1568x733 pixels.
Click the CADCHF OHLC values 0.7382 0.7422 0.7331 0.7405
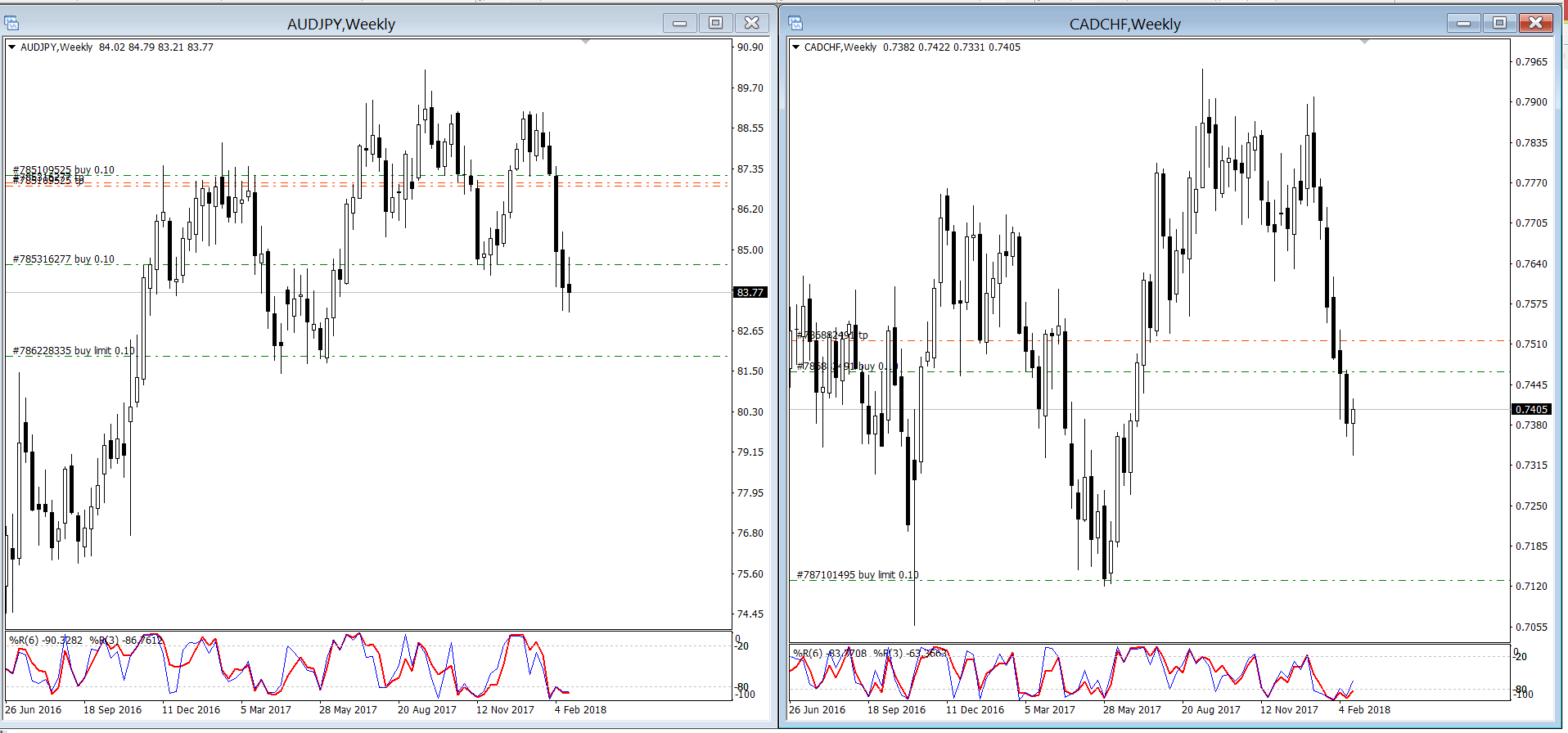click(x=952, y=47)
